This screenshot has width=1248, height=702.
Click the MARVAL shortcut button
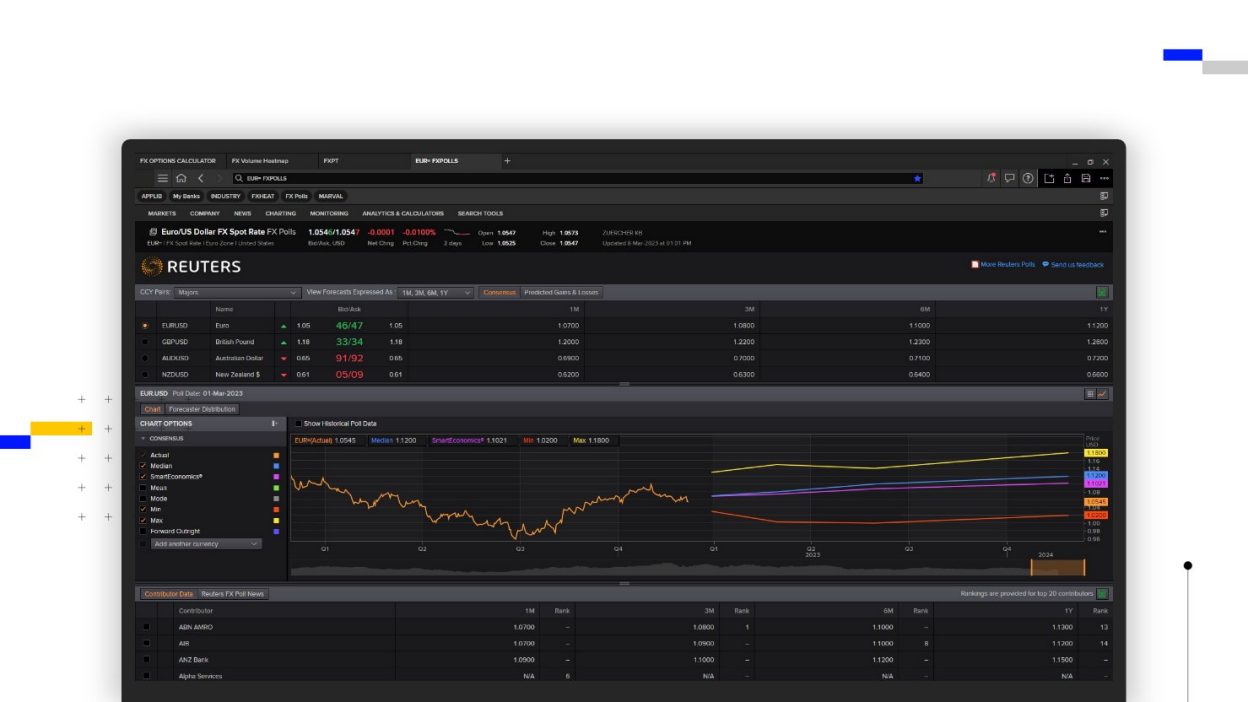[x=331, y=196]
